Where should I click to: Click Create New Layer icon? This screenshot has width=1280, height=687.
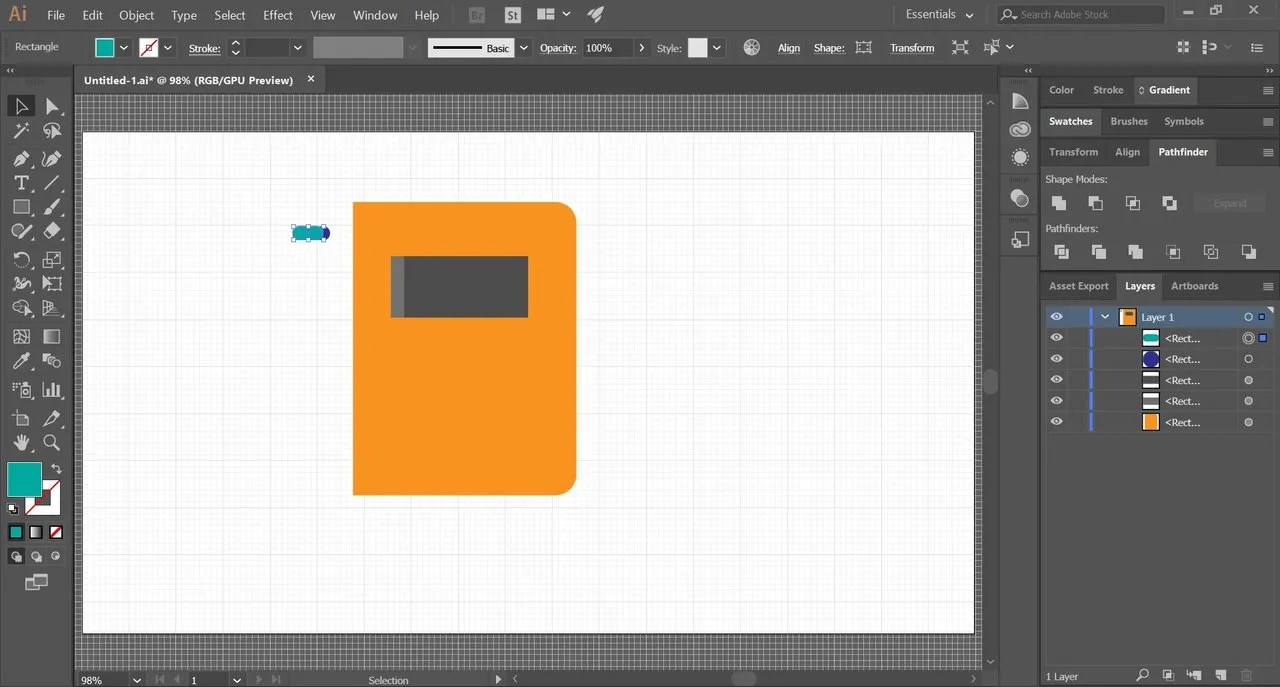click(x=1220, y=676)
